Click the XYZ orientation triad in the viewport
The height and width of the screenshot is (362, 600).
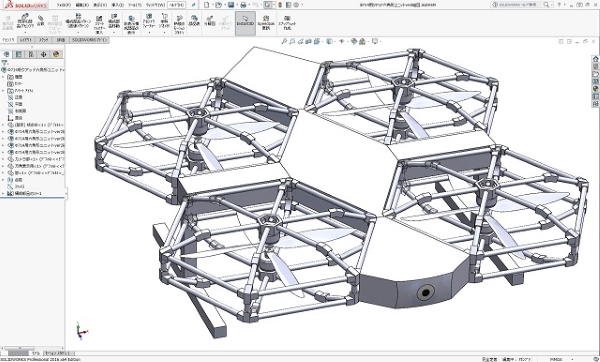click(82, 331)
